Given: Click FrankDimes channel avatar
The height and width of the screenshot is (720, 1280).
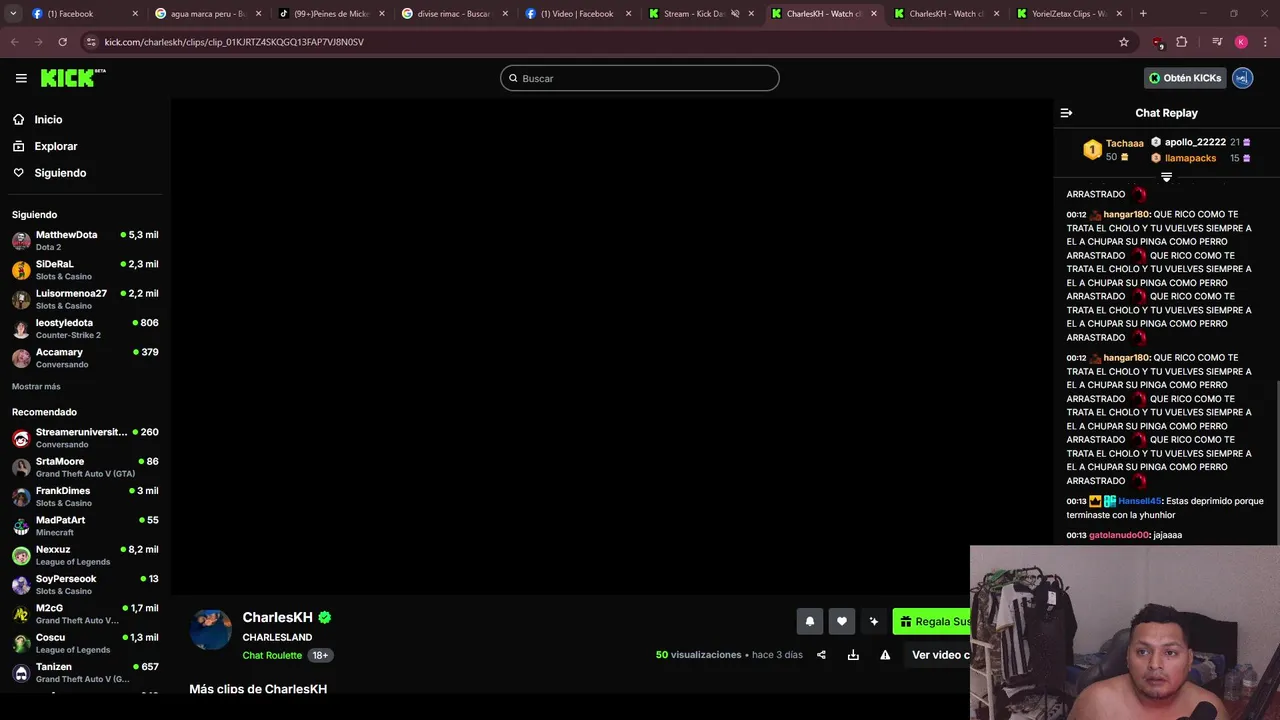Looking at the screenshot, I should point(21,497).
